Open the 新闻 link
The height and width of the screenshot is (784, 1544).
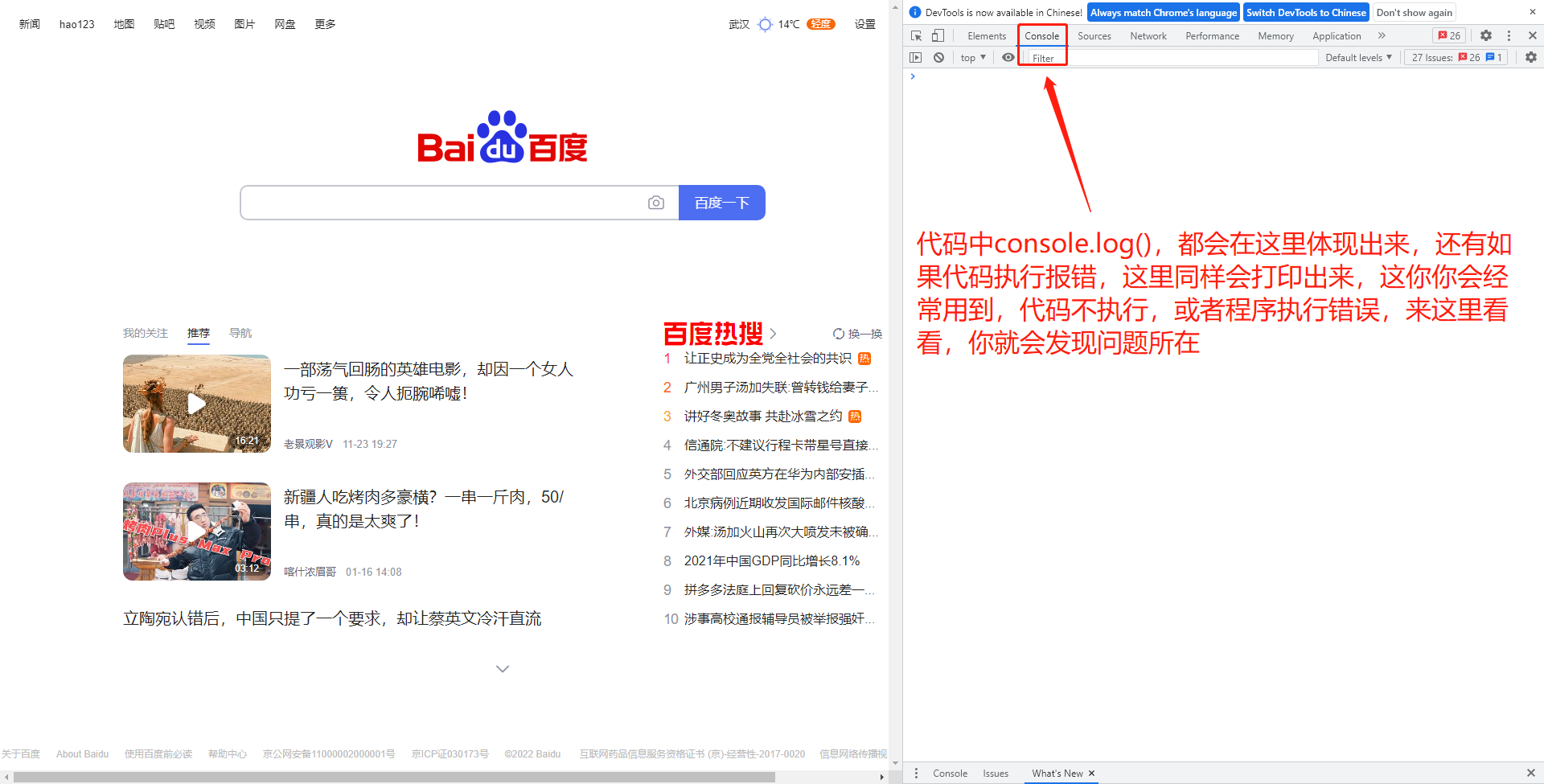click(30, 24)
